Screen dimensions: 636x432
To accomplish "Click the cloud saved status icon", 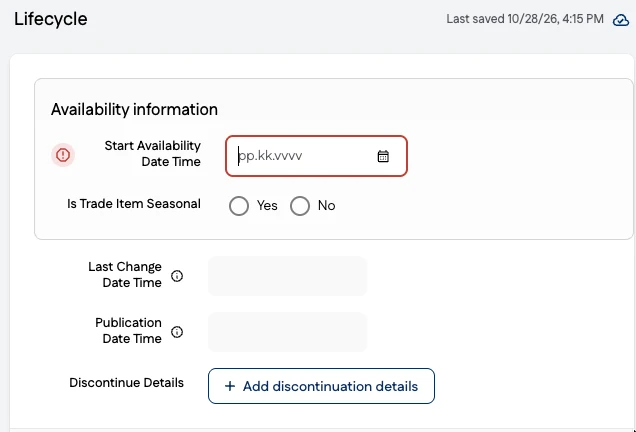I will 621,19.
